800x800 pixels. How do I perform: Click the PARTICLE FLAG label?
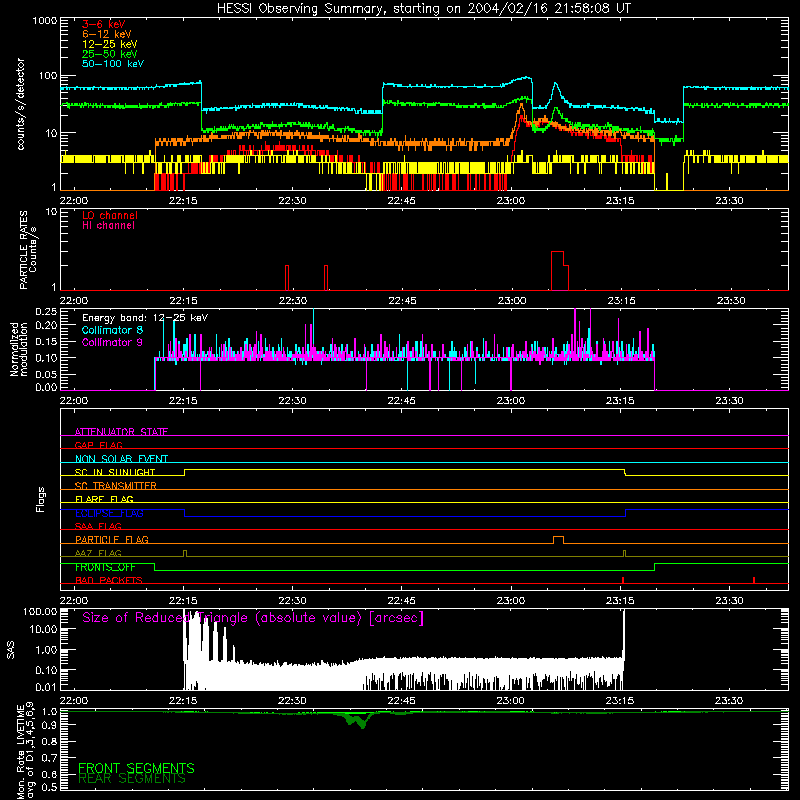coord(112,540)
